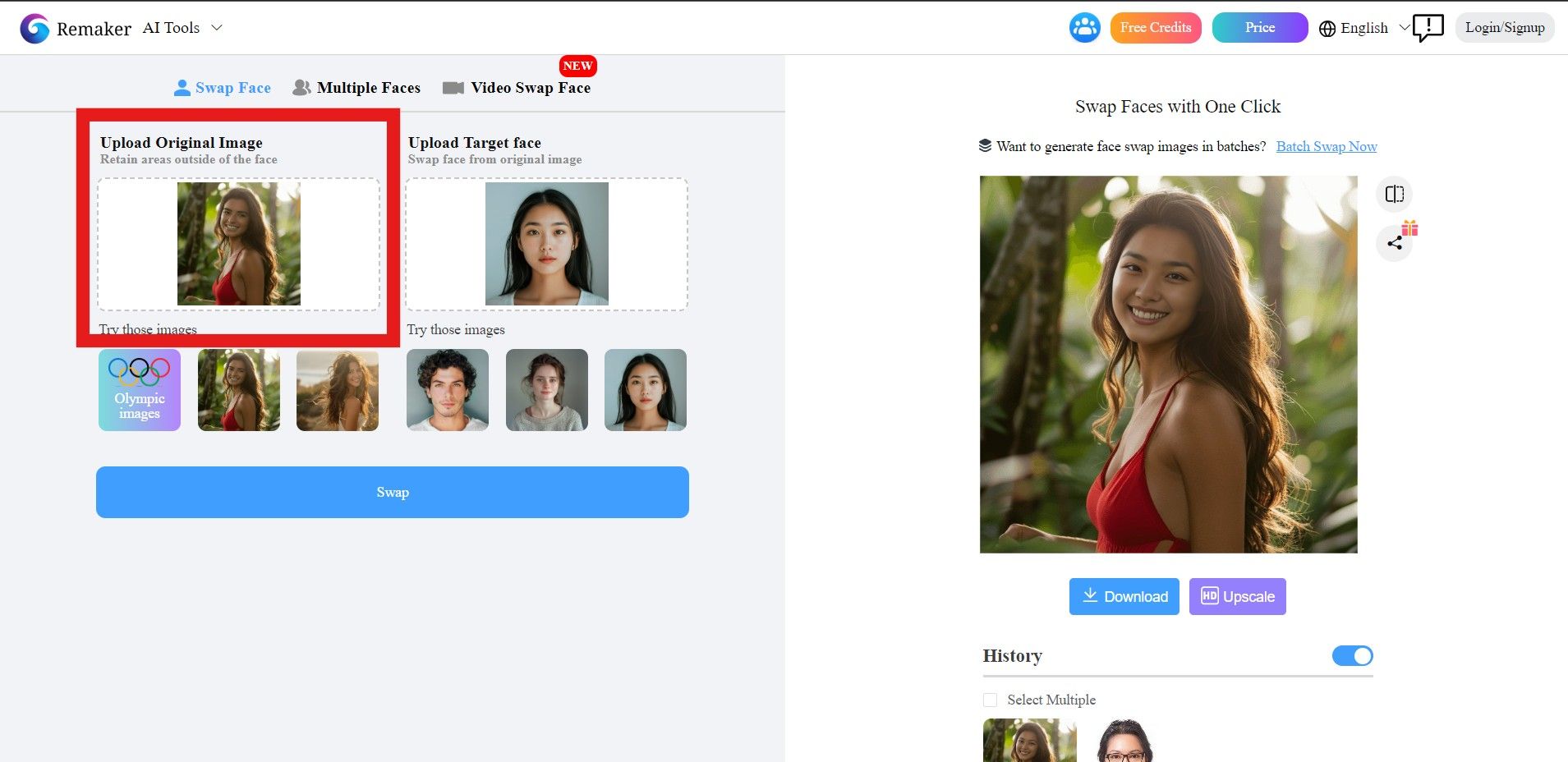Open the English language dropdown
This screenshot has width=1568, height=762.
[x=1365, y=28]
